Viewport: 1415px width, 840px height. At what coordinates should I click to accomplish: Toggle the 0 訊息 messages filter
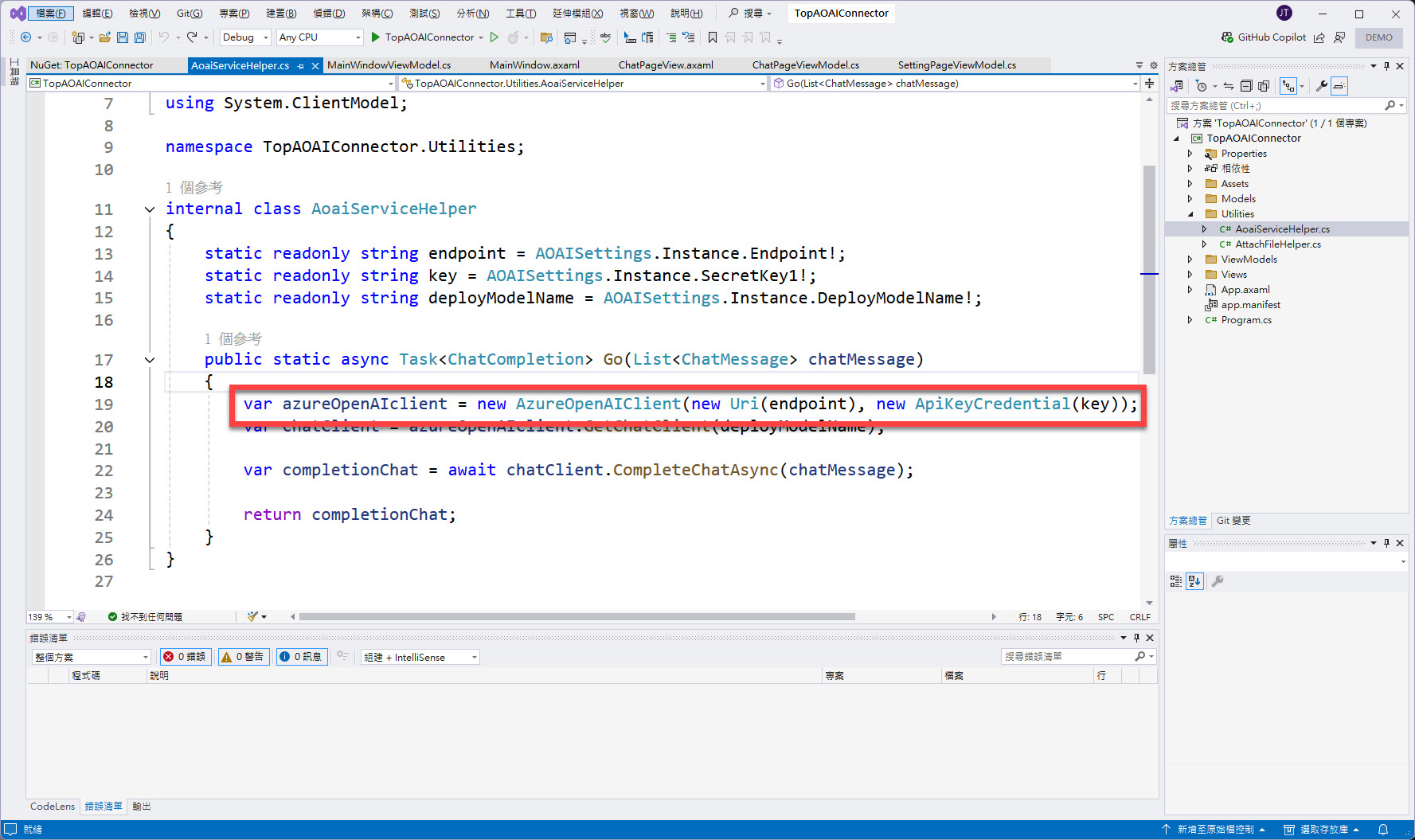(301, 657)
